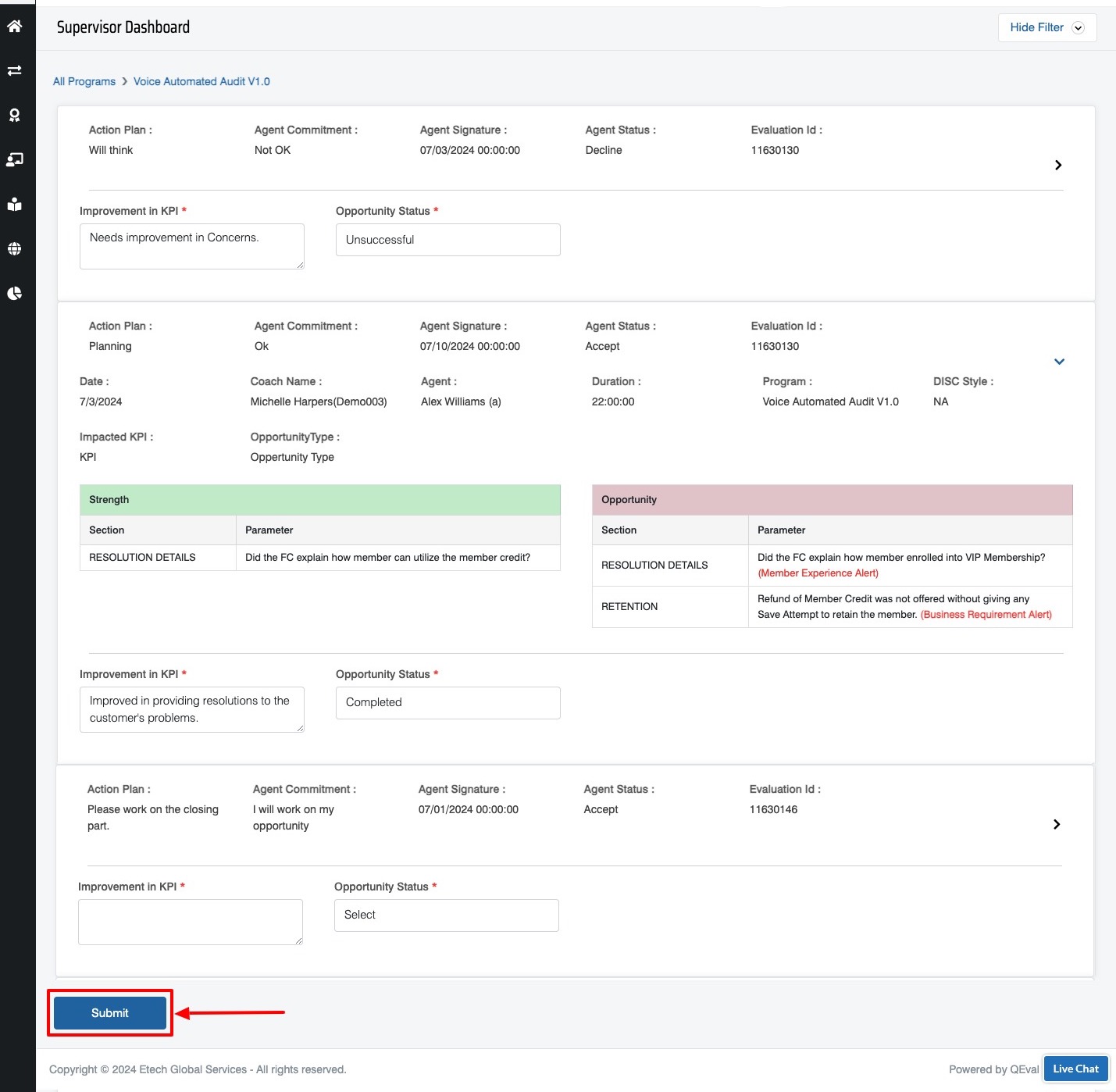Select the coaching presenter sidebar icon
This screenshot has width=1116, height=1092.
point(14,160)
